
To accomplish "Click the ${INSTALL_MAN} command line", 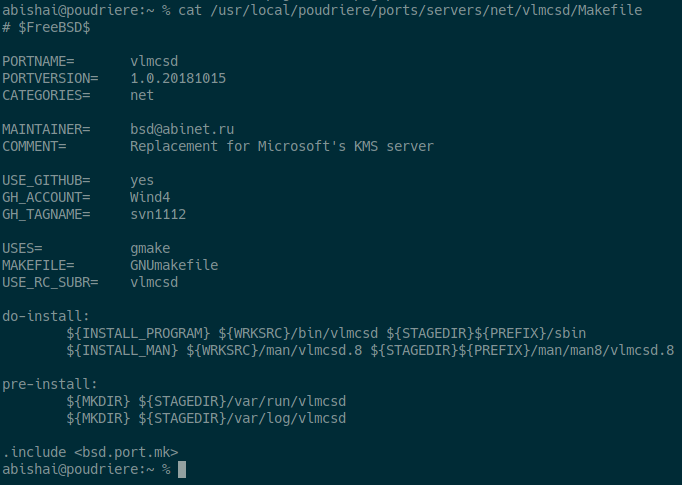I will coord(370,350).
